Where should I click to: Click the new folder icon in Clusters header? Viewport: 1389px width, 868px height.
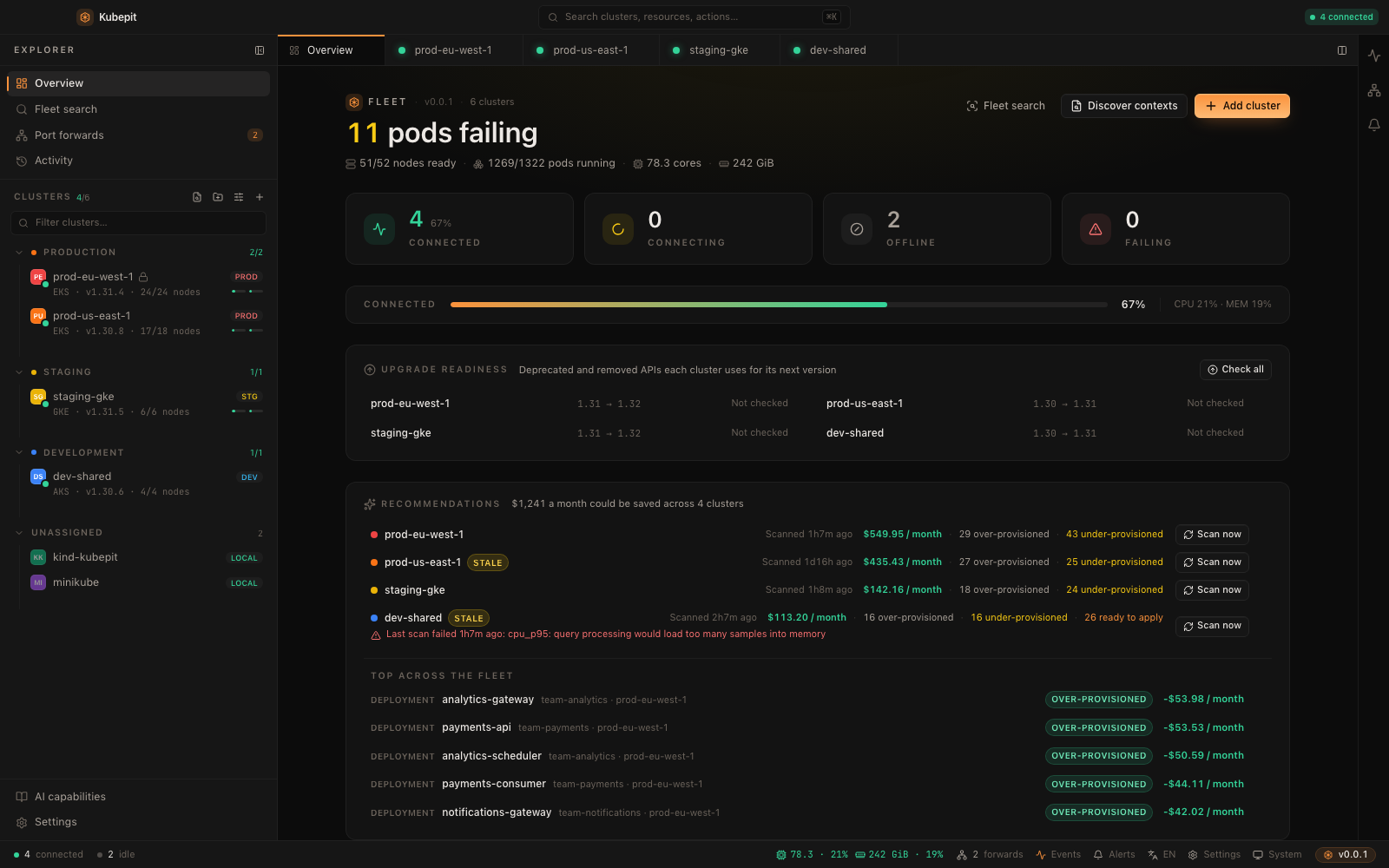click(x=218, y=197)
